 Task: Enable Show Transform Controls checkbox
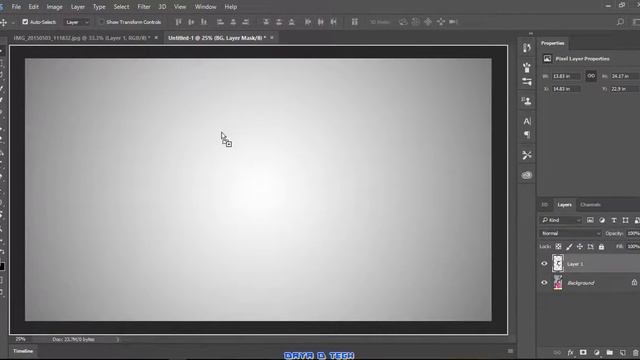pos(101,22)
